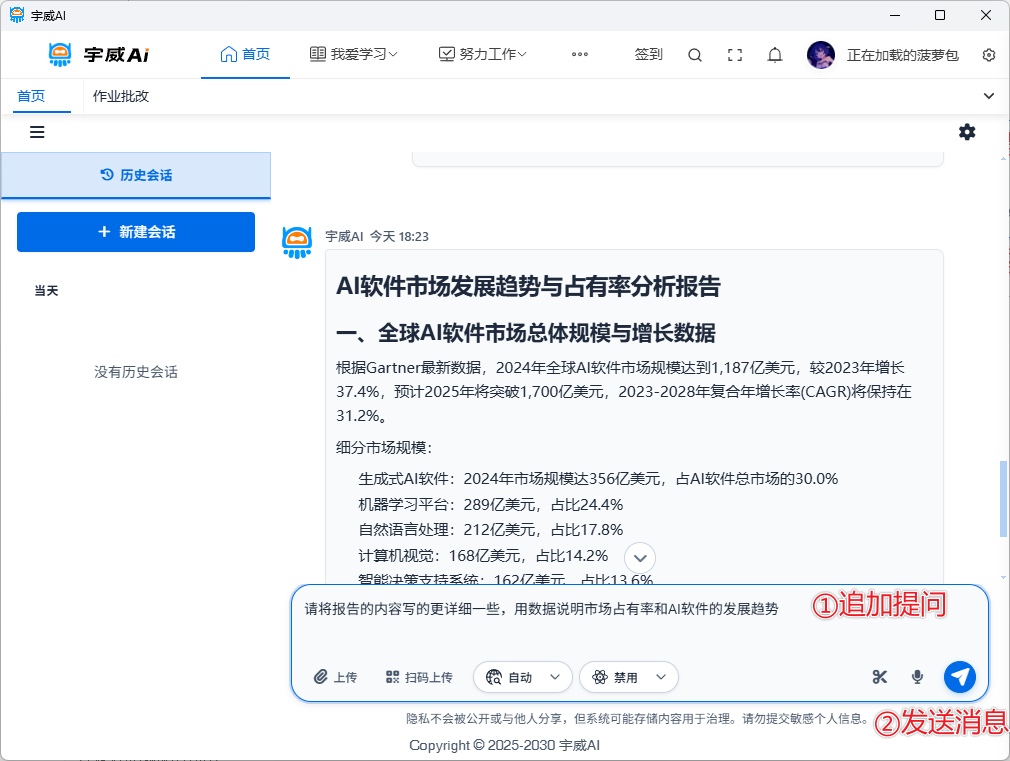The width and height of the screenshot is (1010, 761).
Task: Select the 历史会话 panel tab
Action: point(136,175)
